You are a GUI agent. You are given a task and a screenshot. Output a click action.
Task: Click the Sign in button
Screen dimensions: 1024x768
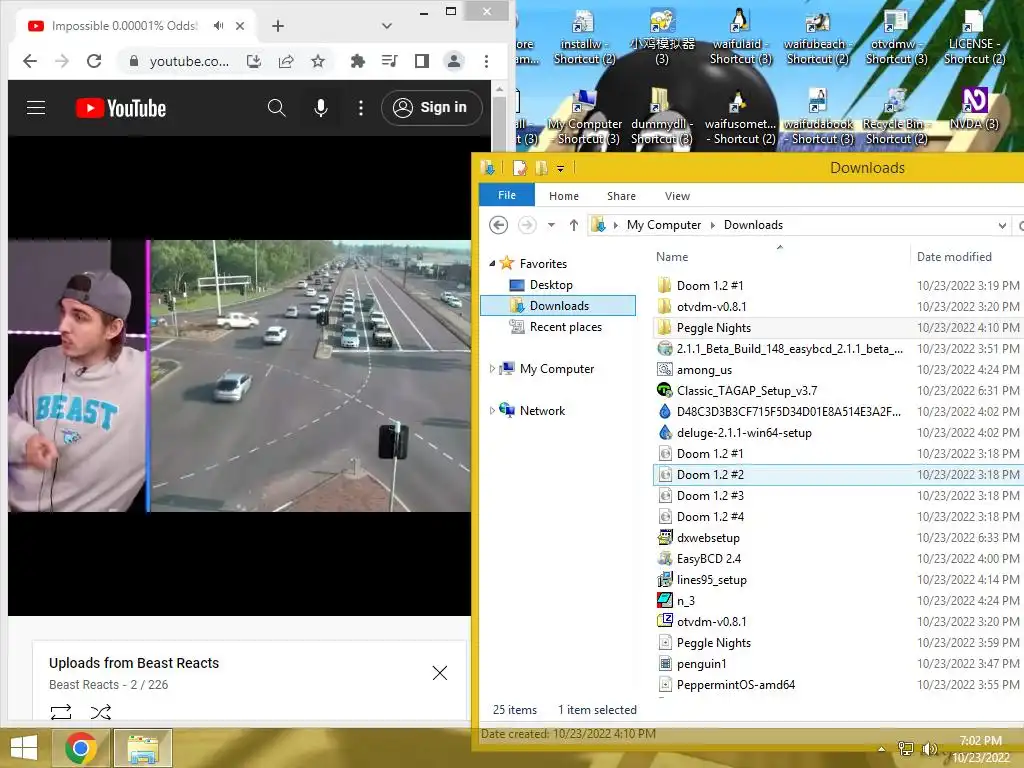[432, 108]
